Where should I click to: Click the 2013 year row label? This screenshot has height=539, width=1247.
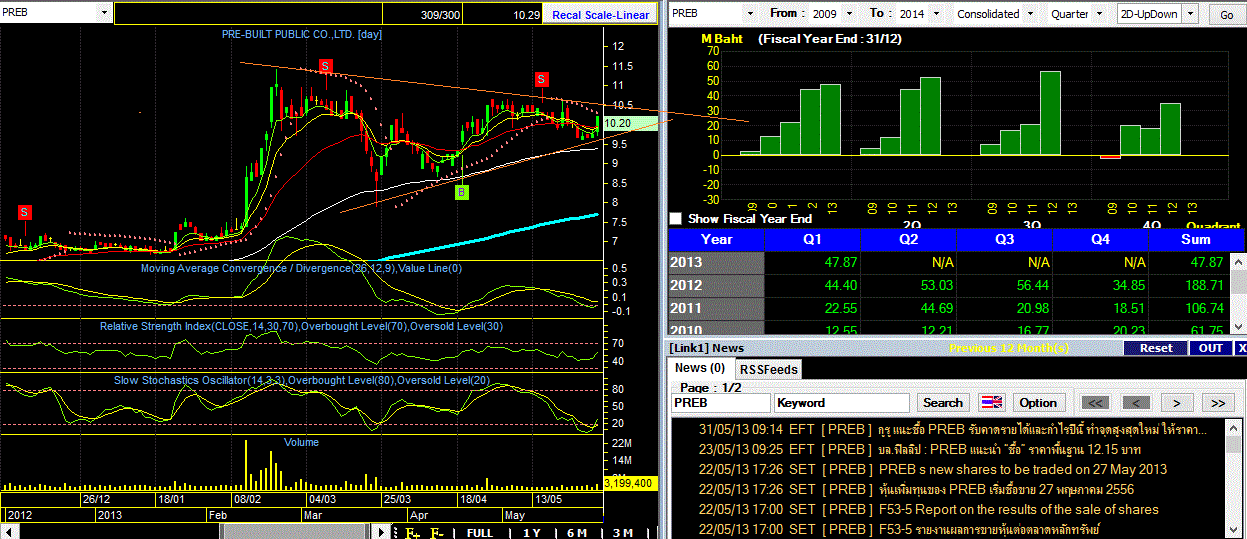pos(716,262)
